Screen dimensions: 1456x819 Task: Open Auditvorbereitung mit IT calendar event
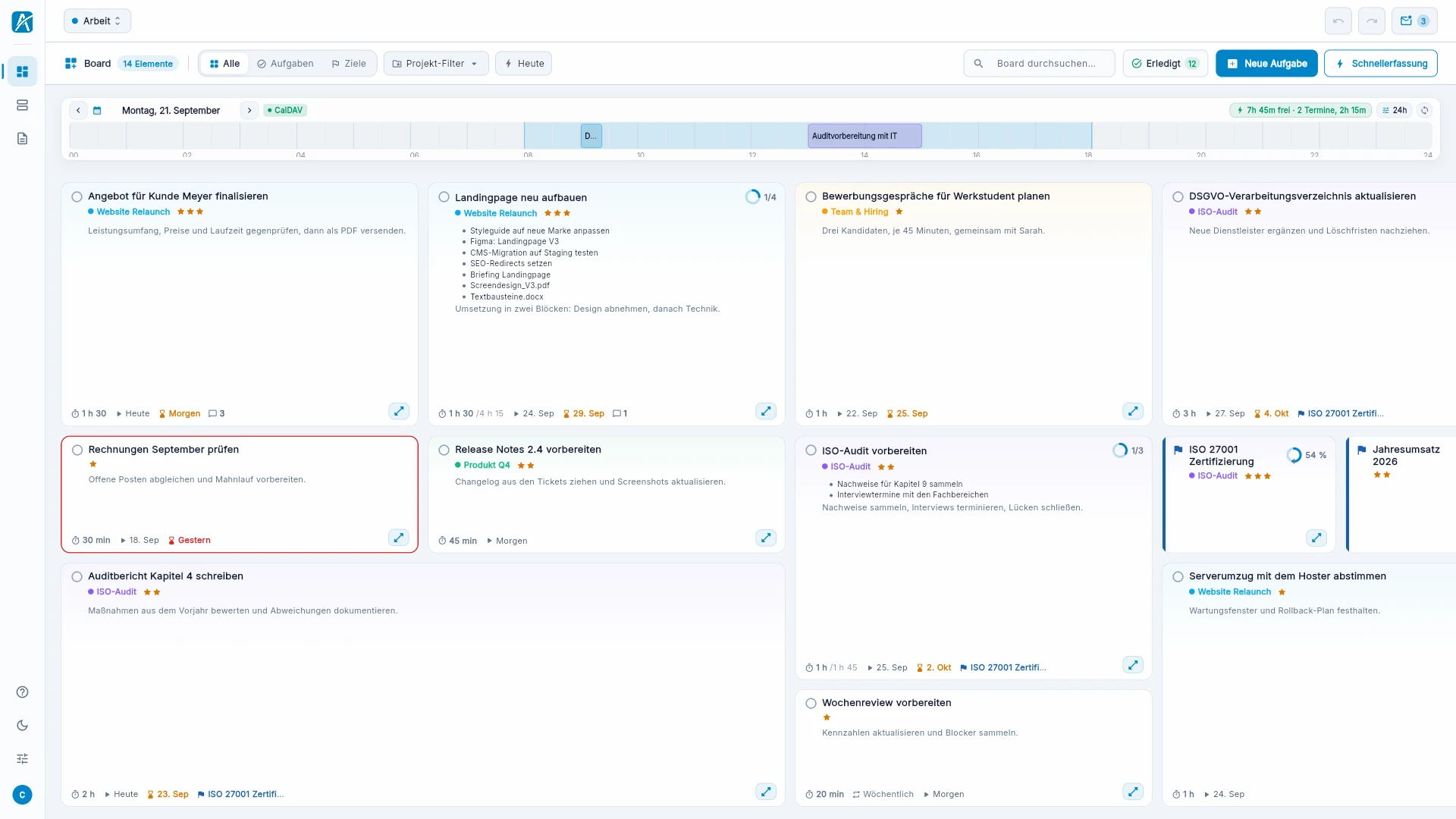point(864,136)
